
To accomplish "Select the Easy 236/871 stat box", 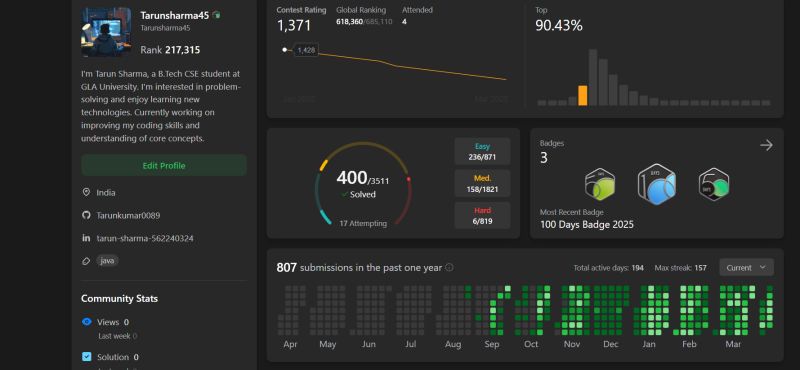I will point(482,152).
